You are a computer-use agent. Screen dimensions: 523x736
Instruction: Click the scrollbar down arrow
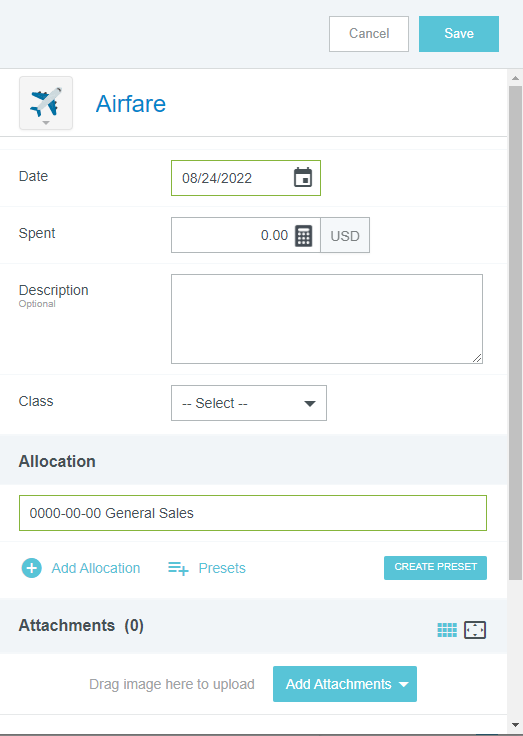(515, 724)
